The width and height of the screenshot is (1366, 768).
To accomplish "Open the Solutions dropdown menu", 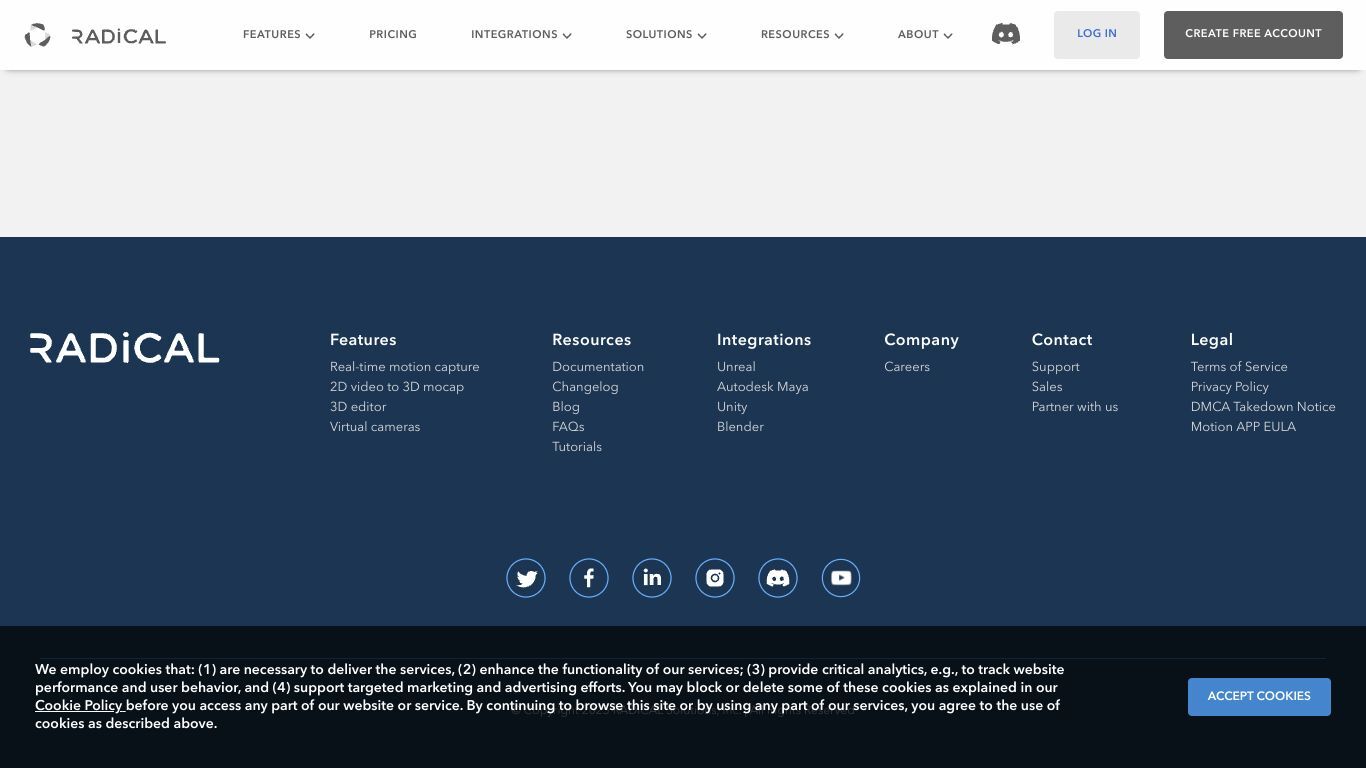I will coord(666,35).
